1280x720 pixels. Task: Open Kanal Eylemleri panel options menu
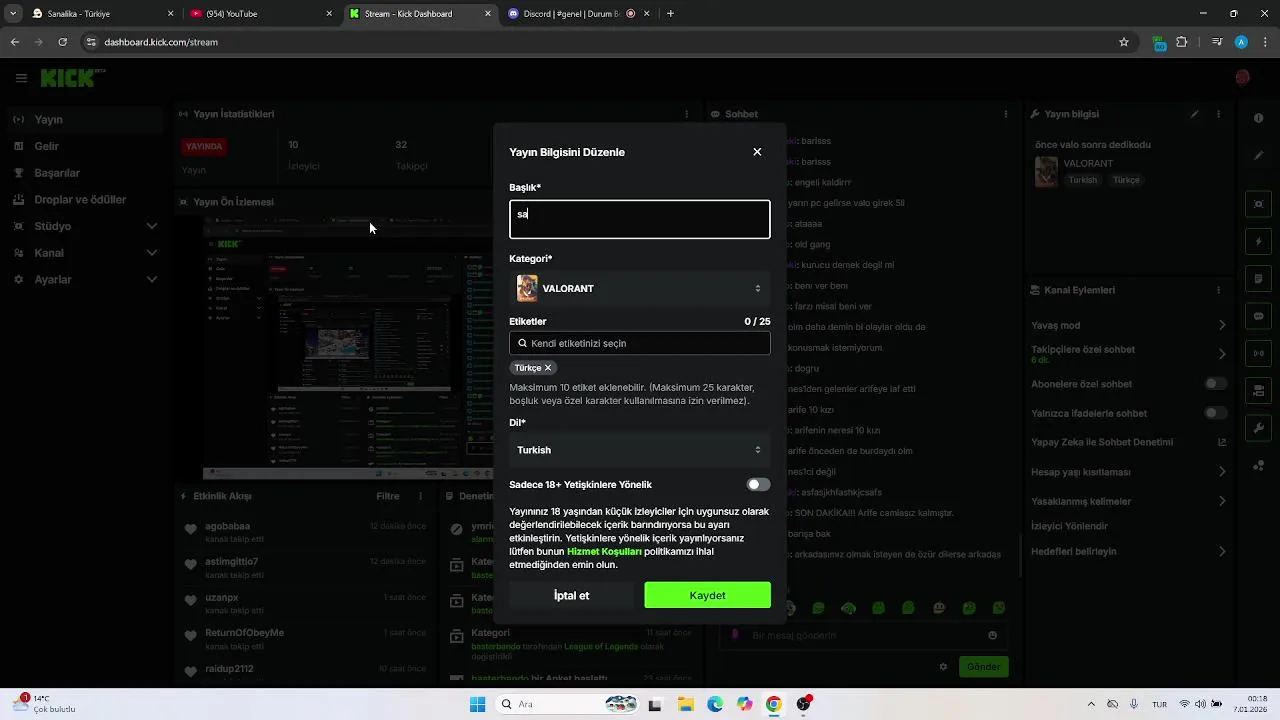1218,290
